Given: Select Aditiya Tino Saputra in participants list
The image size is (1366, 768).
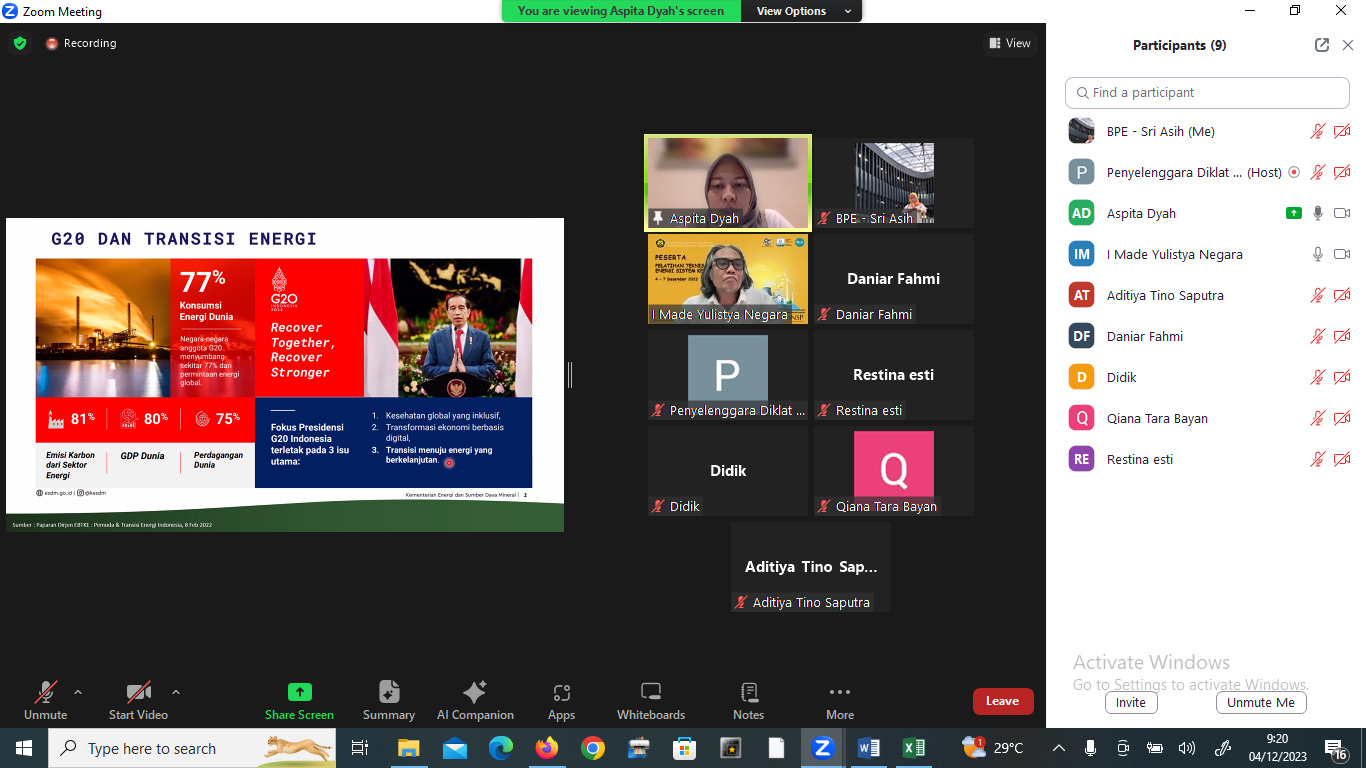Looking at the screenshot, I should point(1209,295).
